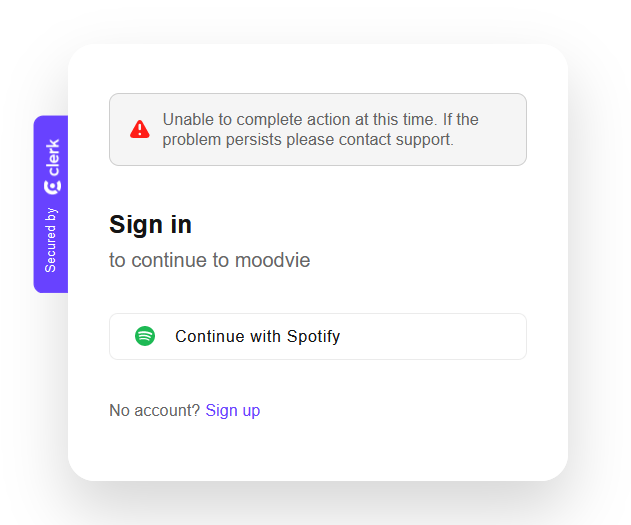631x525 pixels.
Task: Open the Sign up link
Action: [232, 410]
